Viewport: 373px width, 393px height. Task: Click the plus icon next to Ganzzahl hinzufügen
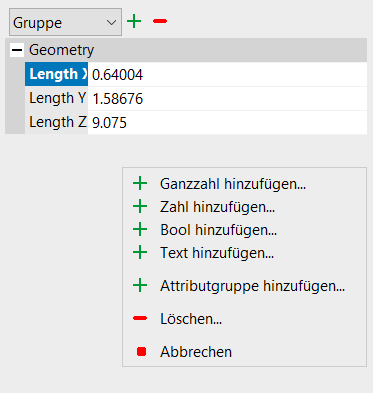pos(140,184)
